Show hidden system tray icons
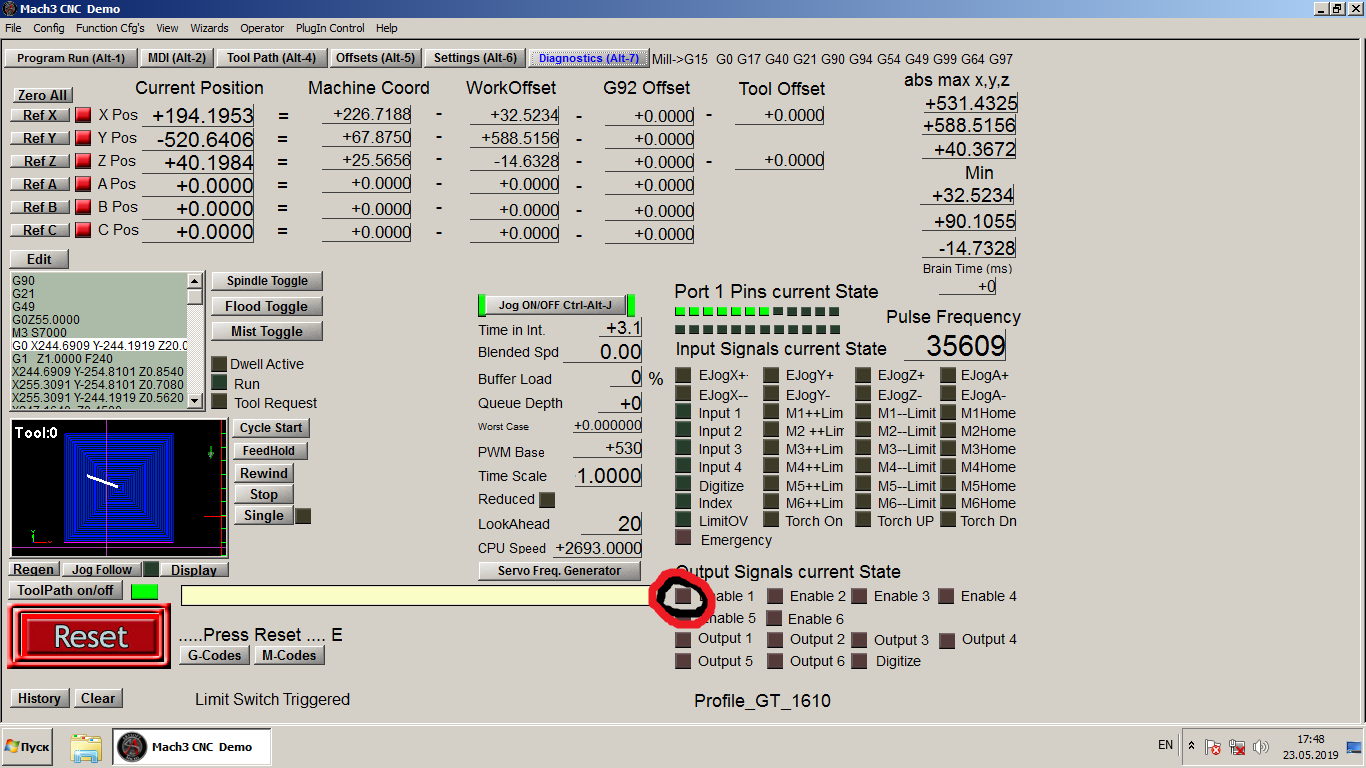Image resolution: width=1366 pixels, height=768 pixels. coord(1190,746)
